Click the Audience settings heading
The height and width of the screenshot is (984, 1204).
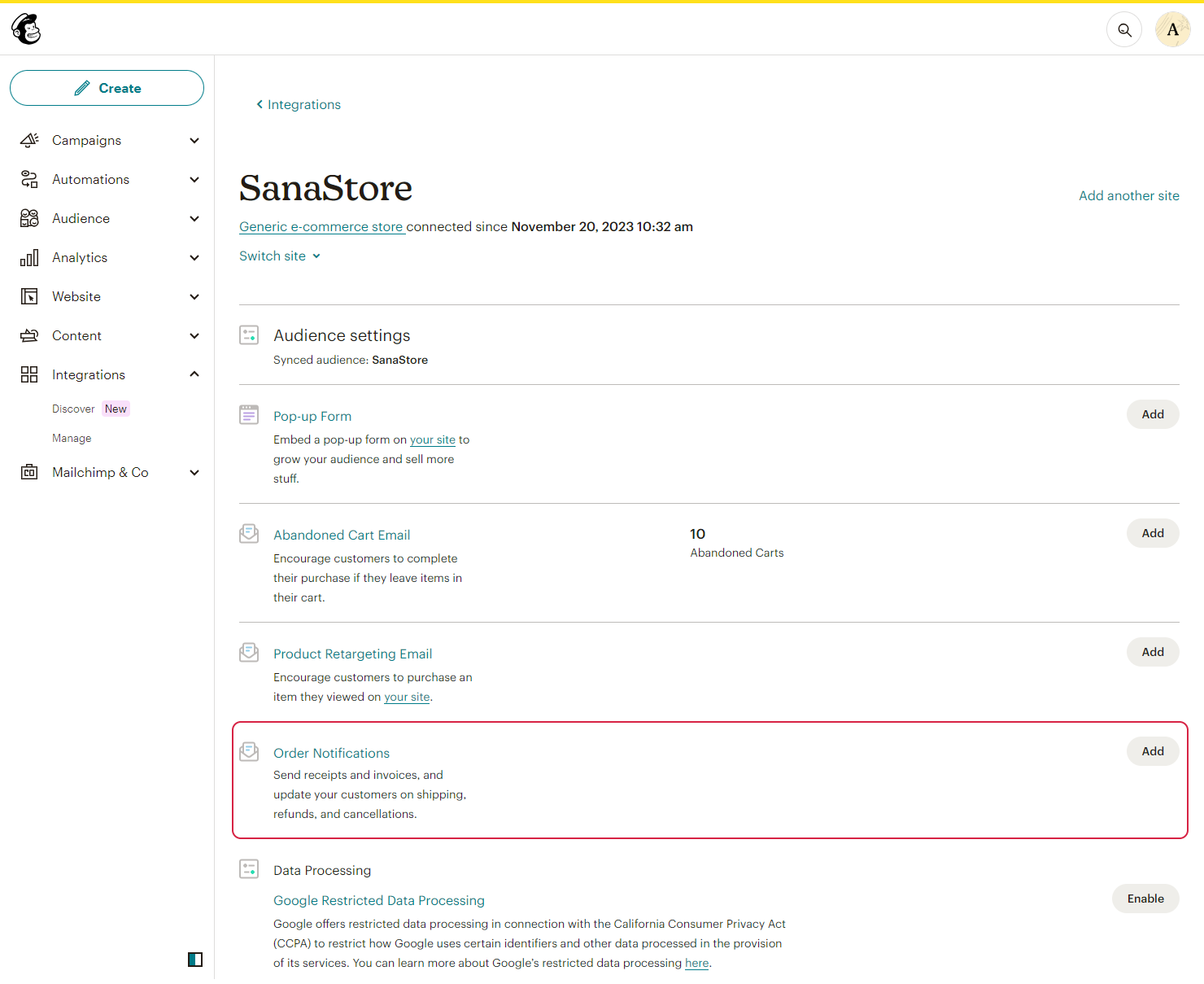[x=342, y=335]
